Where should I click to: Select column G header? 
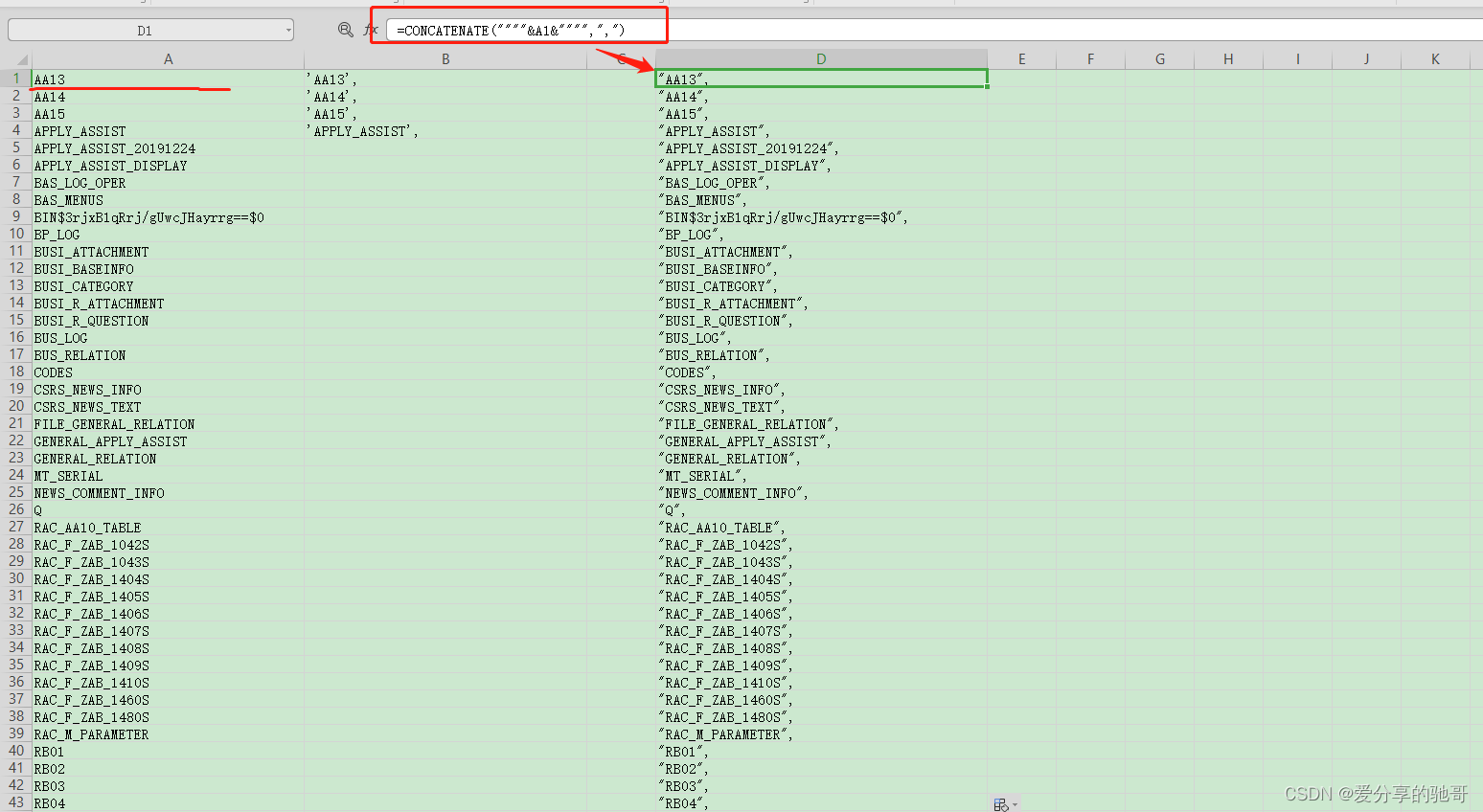[1160, 59]
